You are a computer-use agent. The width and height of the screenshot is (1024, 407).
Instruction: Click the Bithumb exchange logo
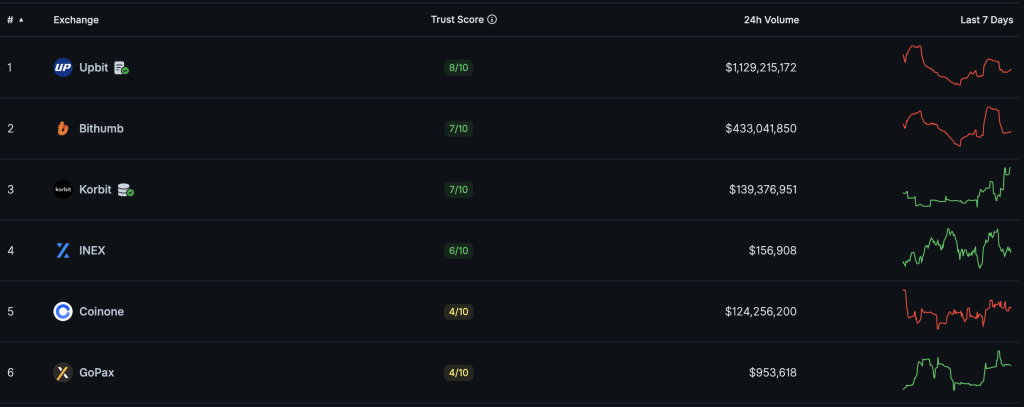[62, 129]
